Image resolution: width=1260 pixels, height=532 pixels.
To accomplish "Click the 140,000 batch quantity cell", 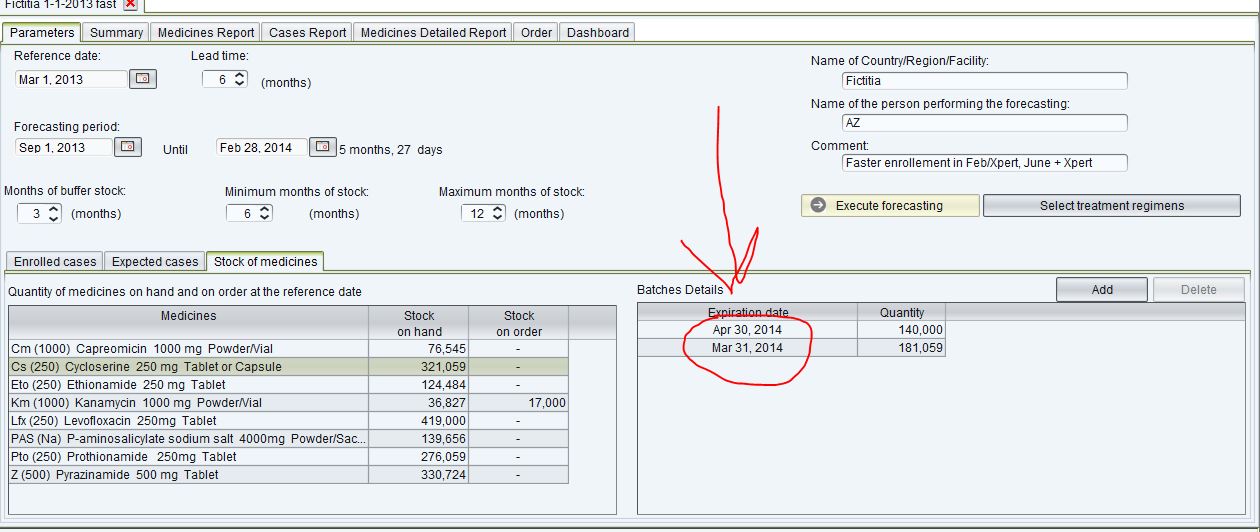I will 901,329.
